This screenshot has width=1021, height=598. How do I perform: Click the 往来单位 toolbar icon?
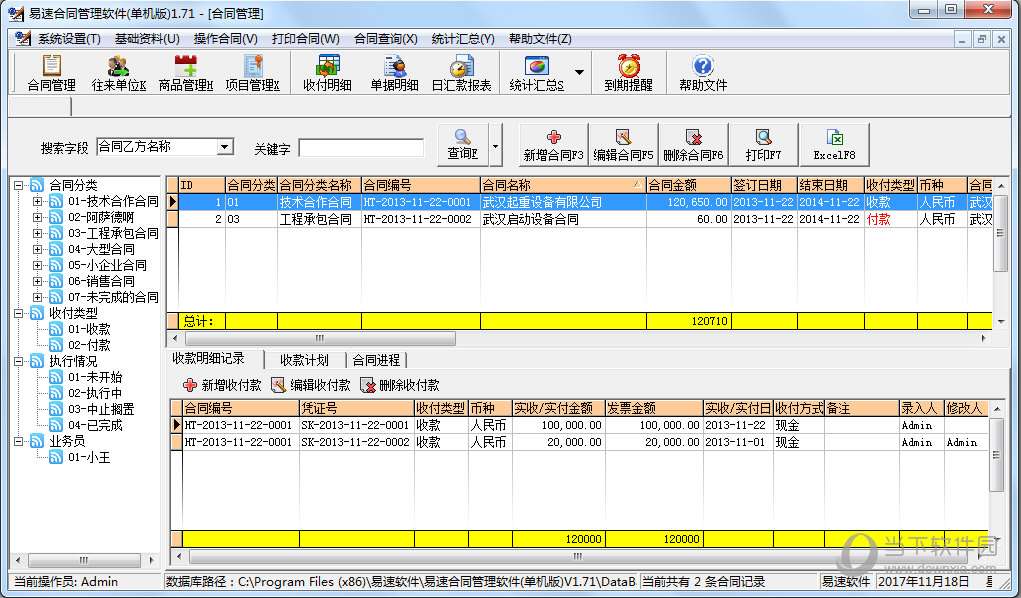(x=118, y=73)
